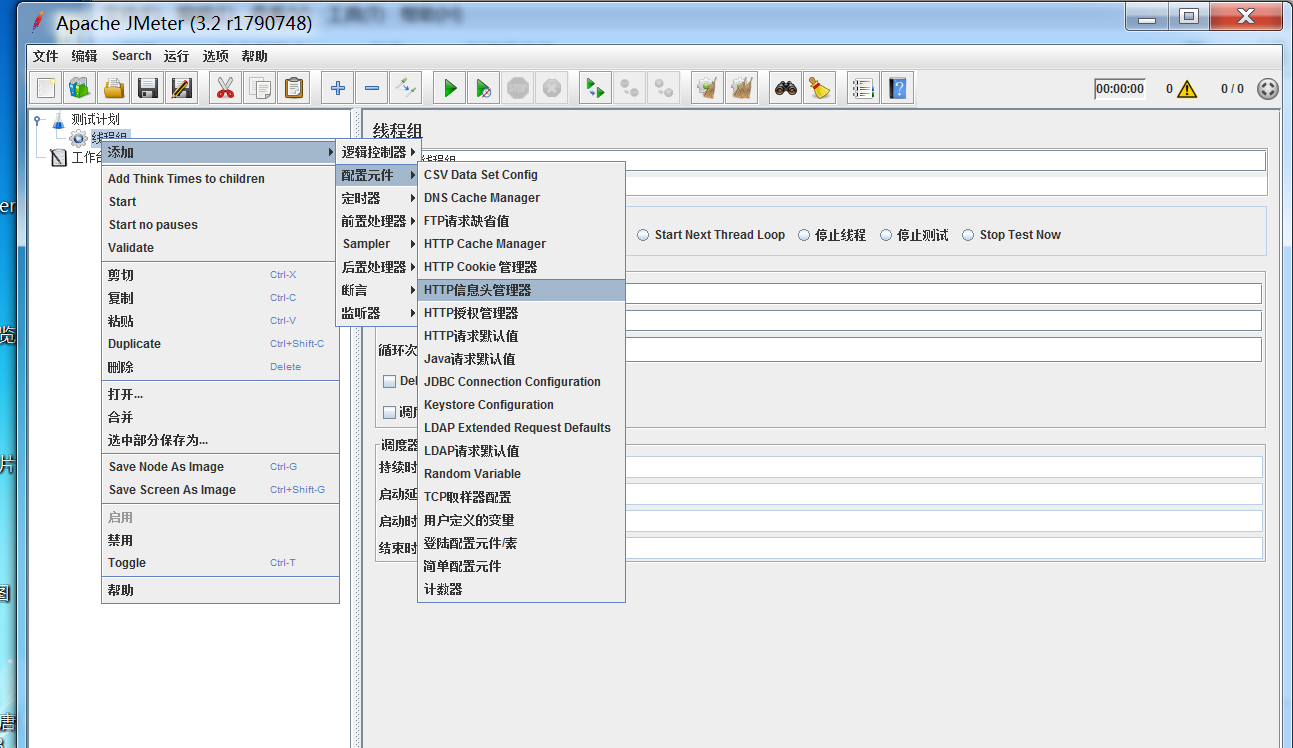Click the Paste clipboard toolbar icon
The image size is (1293, 748).
(x=294, y=88)
